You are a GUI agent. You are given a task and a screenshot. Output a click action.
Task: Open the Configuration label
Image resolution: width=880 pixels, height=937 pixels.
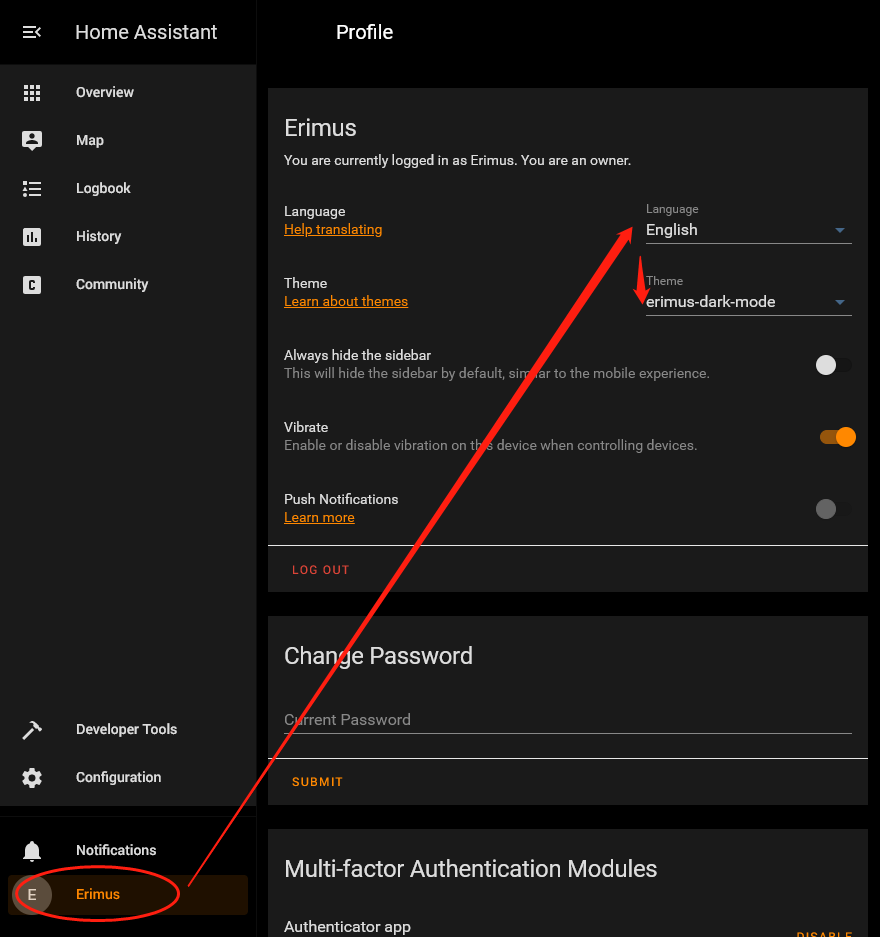118,777
